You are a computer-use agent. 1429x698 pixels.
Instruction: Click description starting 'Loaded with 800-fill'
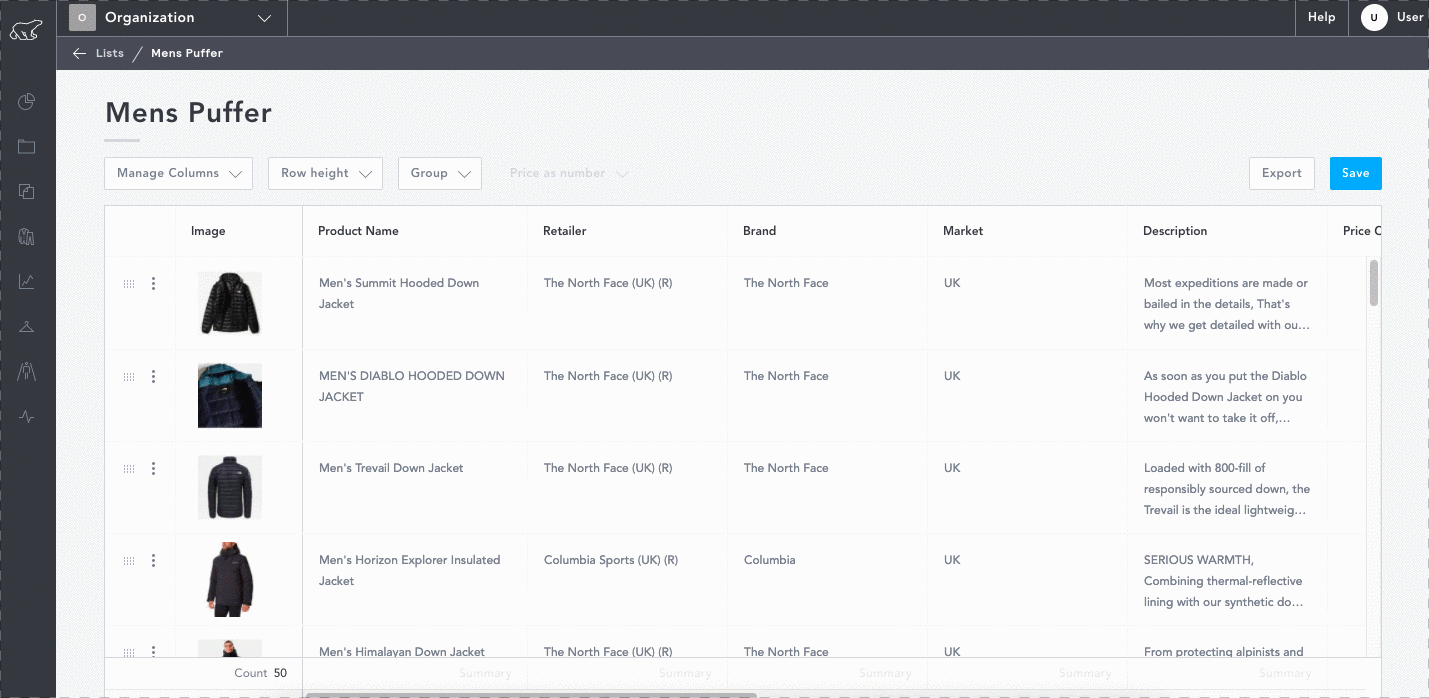(1227, 489)
